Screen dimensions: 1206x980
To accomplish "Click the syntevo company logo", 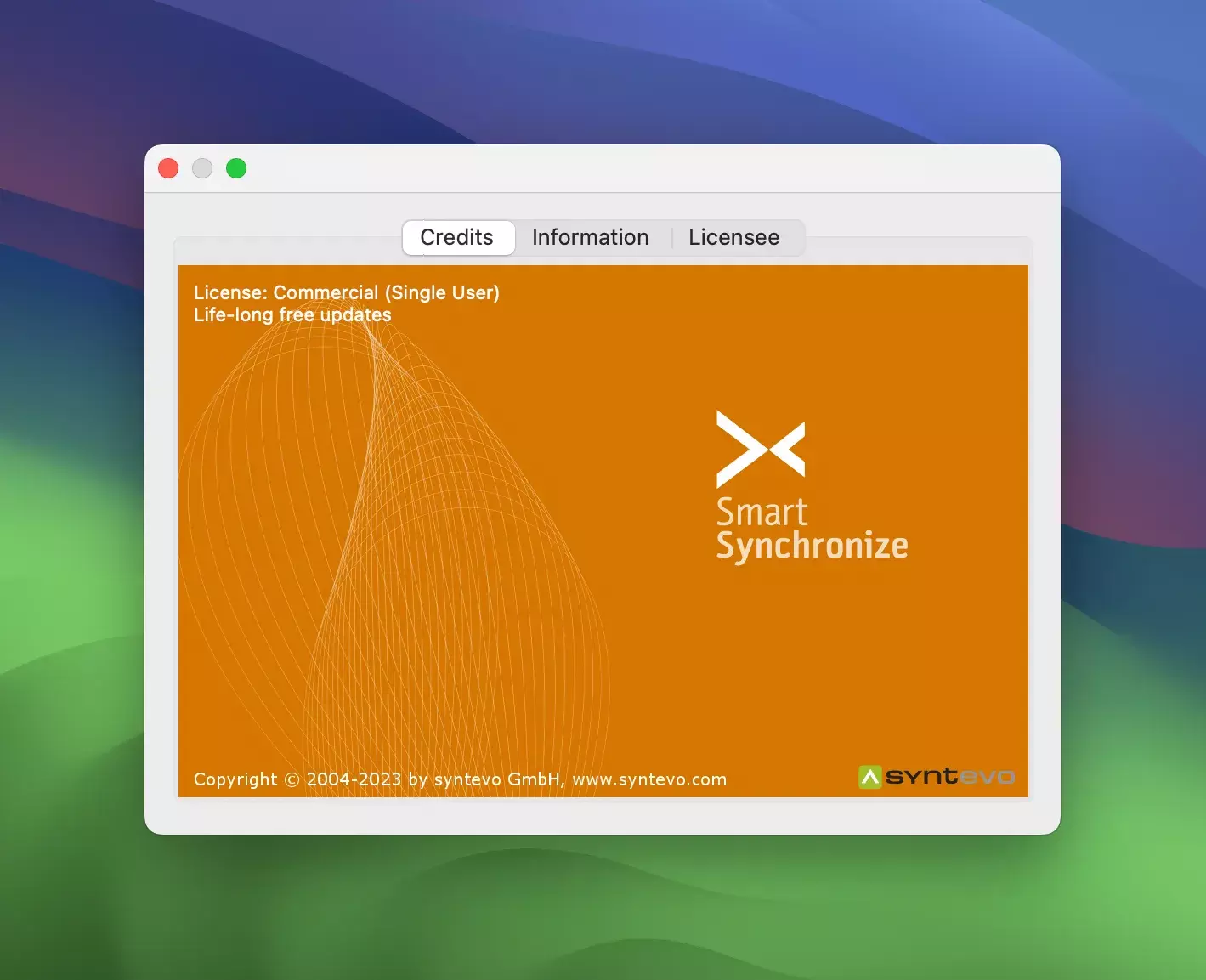I will click(937, 777).
